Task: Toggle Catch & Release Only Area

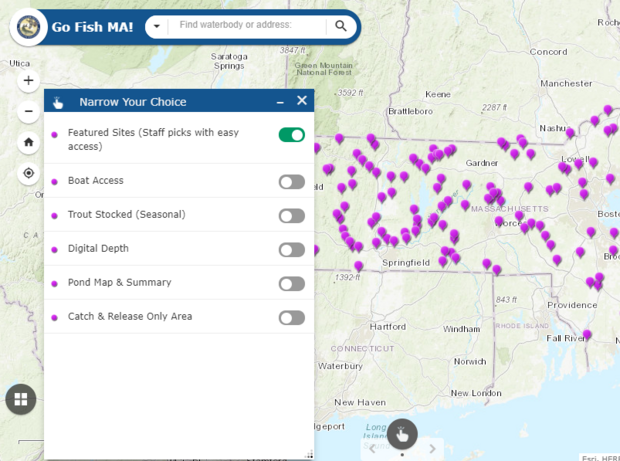Action: pos(291,317)
